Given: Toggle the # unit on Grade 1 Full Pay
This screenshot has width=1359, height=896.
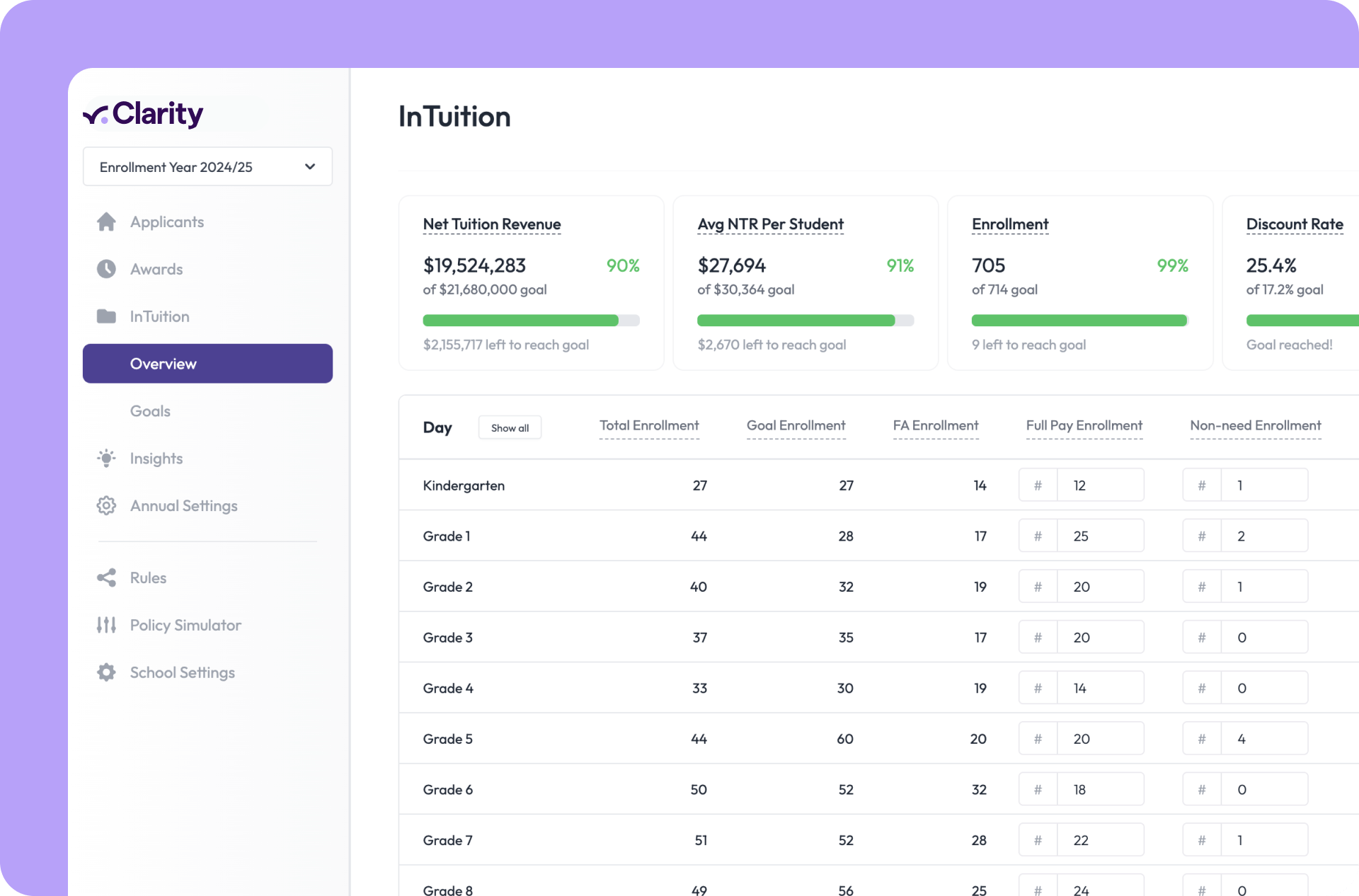Looking at the screenshot, I should pyautogui.click(x=1038, y=536).
